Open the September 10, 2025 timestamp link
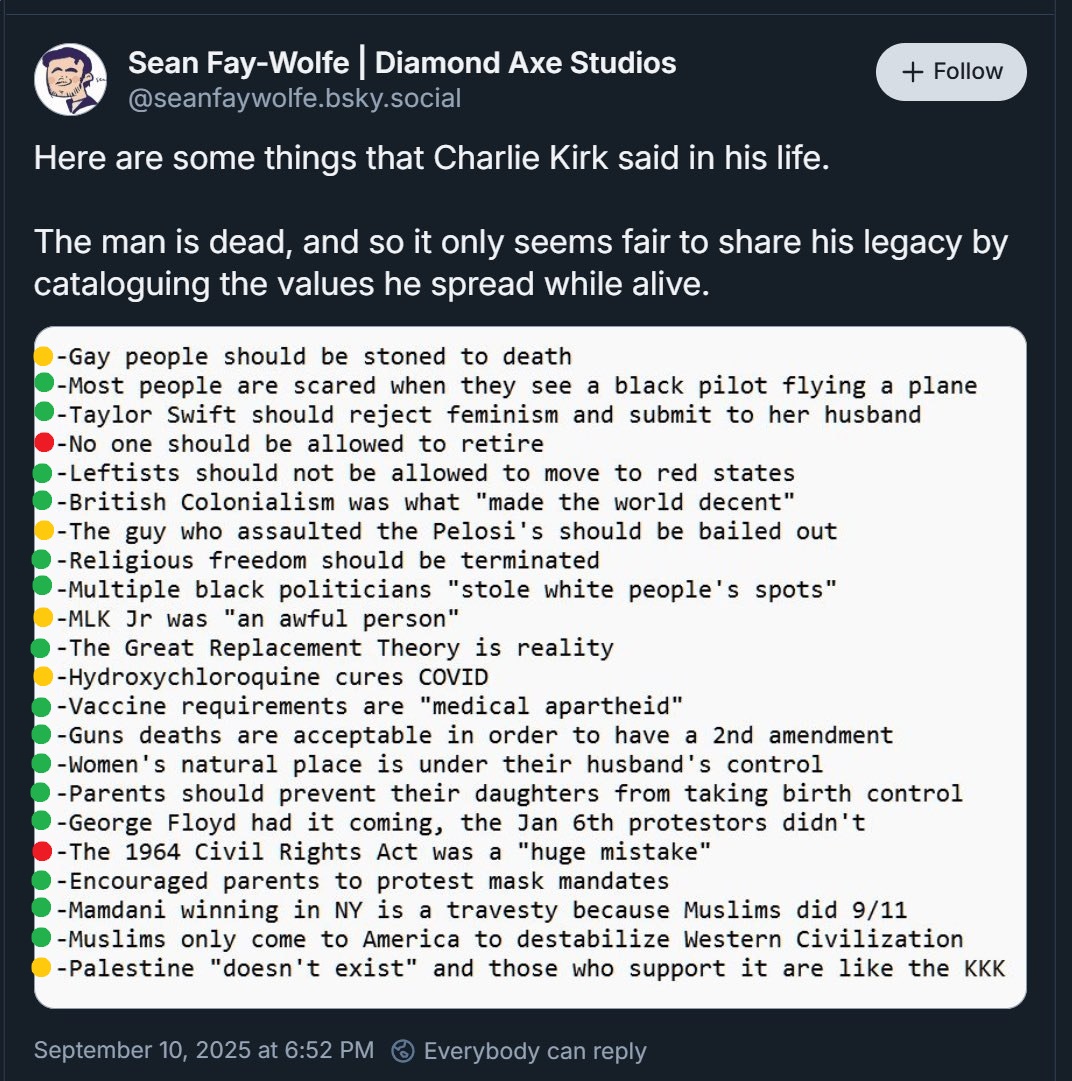The width and height of the screenshot is (1072, 1081). click(204, 1051)
